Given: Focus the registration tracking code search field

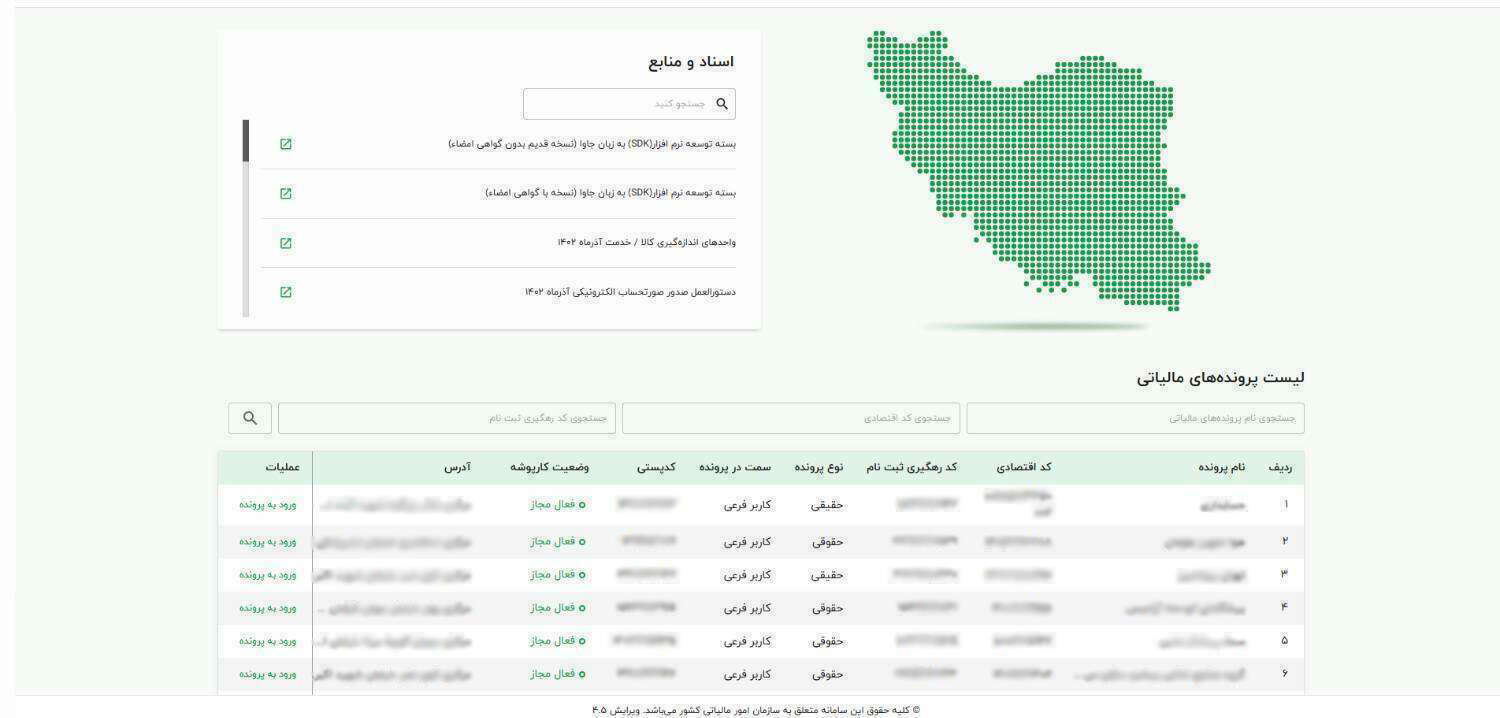Looking at the screenshot, I should (447, 418).
